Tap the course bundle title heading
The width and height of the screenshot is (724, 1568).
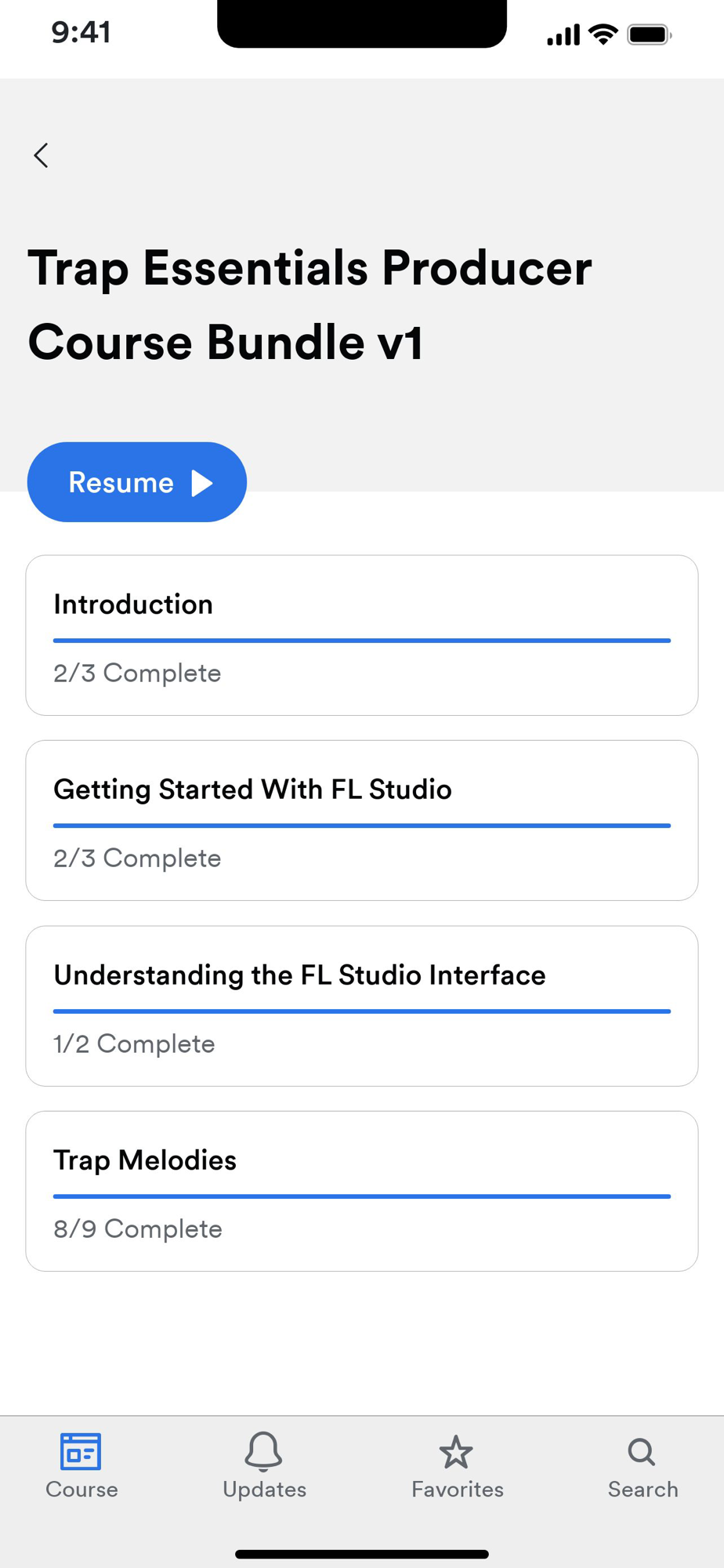click(310, 304)
